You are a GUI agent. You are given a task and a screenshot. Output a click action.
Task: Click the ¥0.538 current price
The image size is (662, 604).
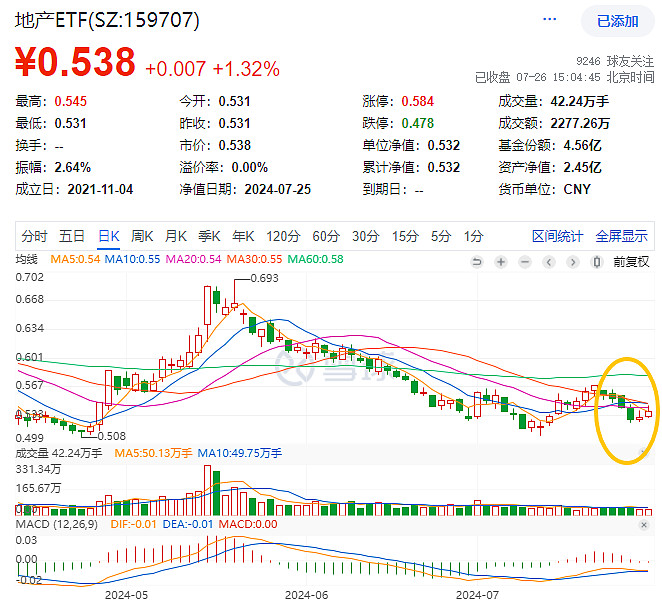tap(75, 62)
